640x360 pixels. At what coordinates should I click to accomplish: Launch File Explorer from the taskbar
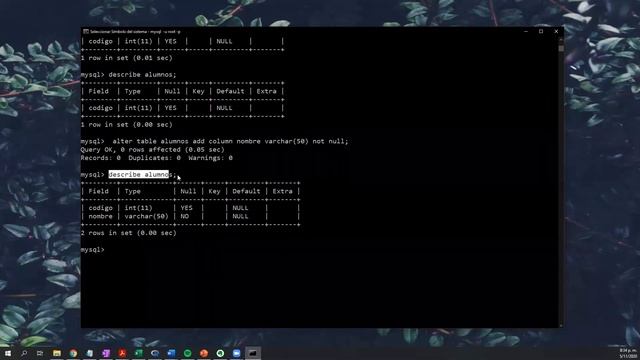pyautogui.click(x=57, y=353)
